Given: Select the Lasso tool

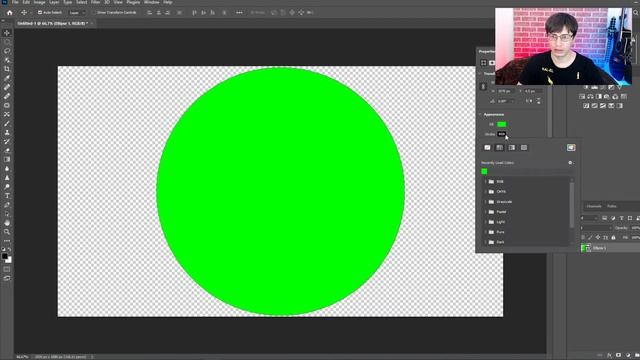Looking at the screenshot, I should [7, 51].
